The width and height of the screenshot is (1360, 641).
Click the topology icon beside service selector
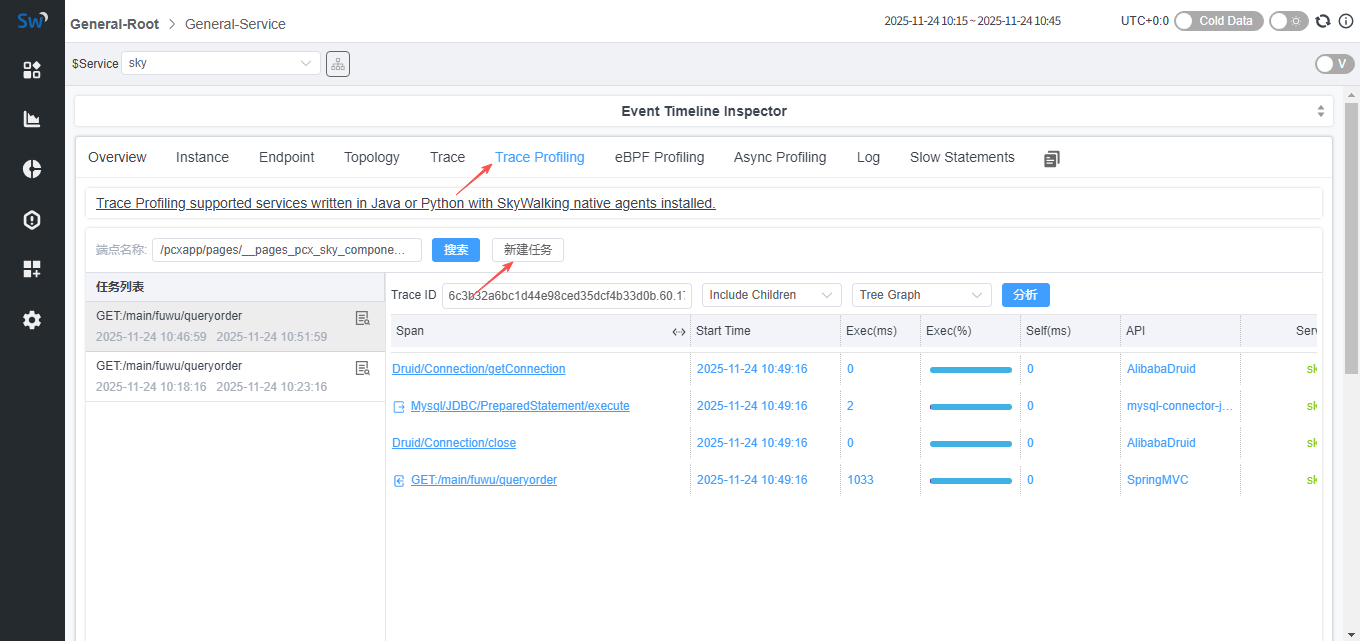(338, 63)
